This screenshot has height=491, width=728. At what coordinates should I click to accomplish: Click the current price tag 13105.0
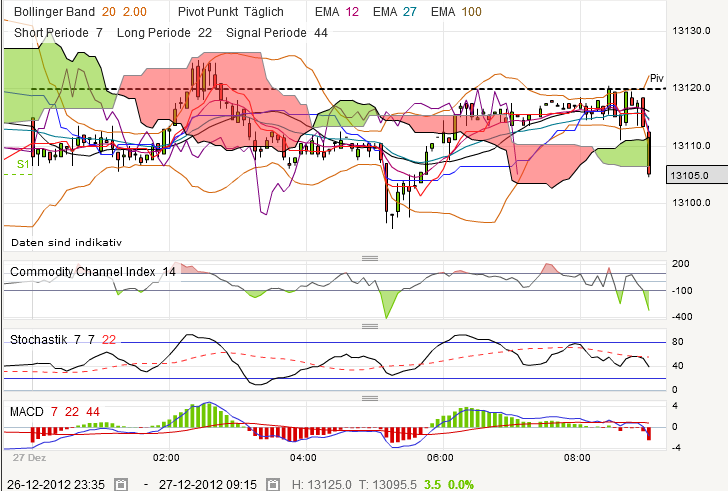696,175
